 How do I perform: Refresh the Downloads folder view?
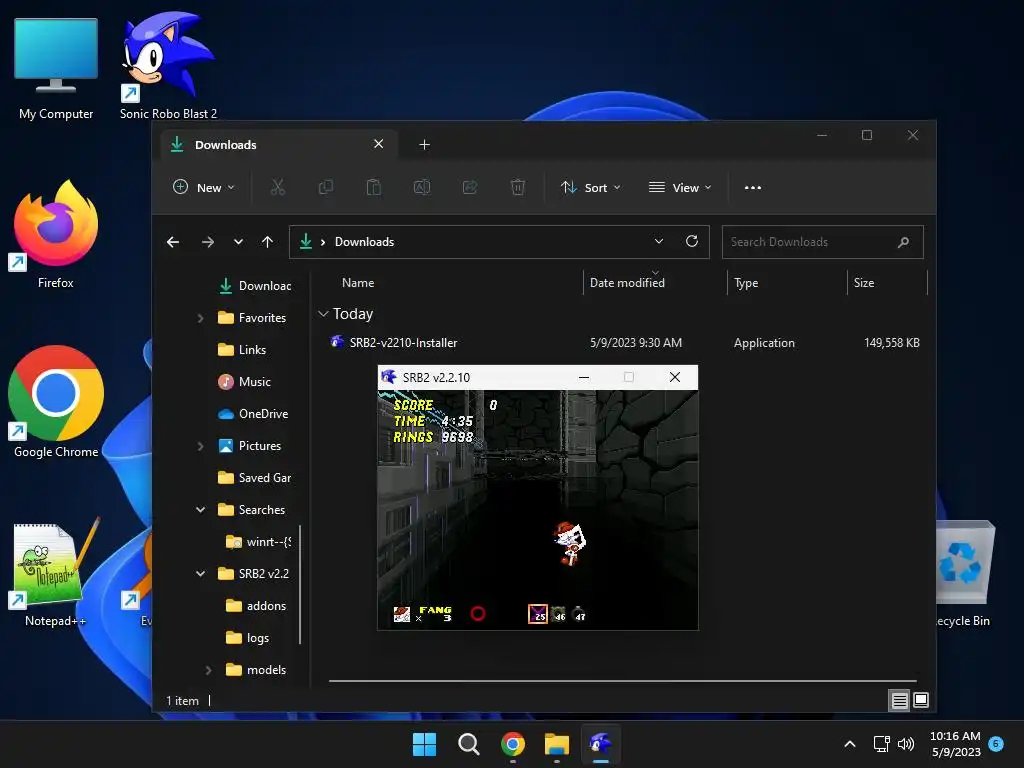[692, 242]
